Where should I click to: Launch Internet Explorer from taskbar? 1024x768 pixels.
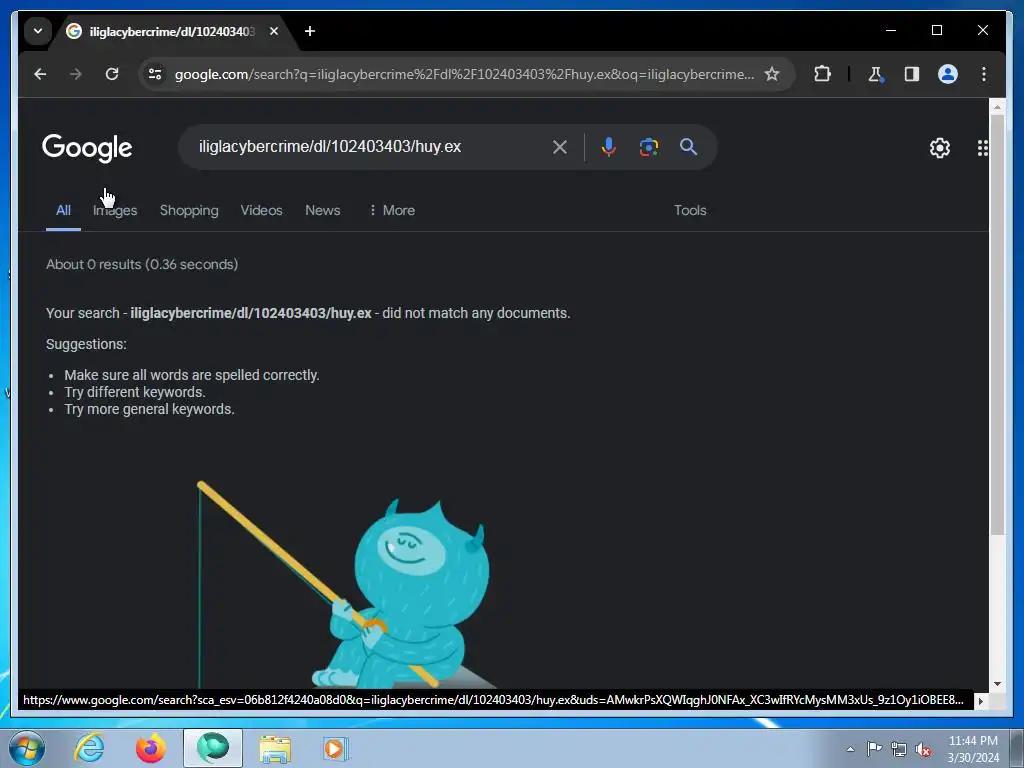coord(89,748)
